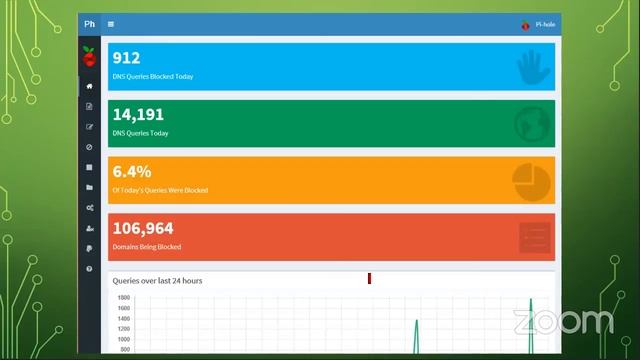
Task: Click the PayPal Donate icon in sidebar
Action: 89,249
